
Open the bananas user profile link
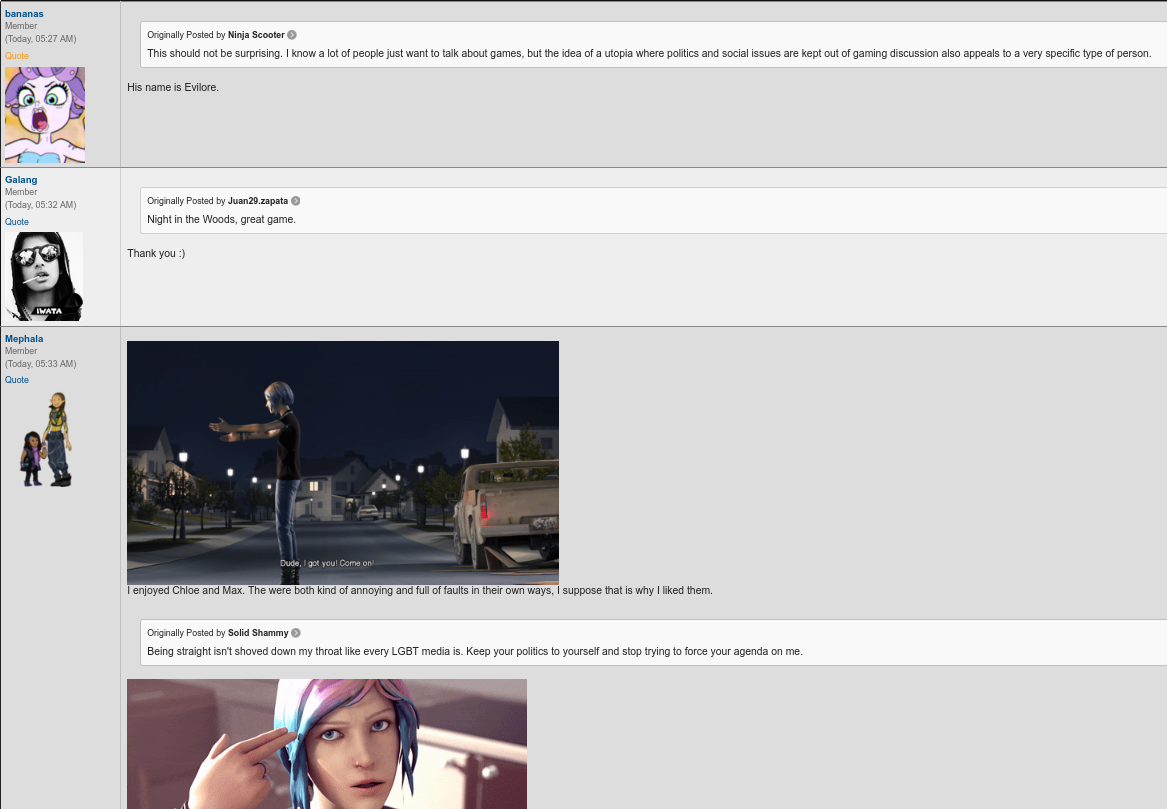[24, 13]
